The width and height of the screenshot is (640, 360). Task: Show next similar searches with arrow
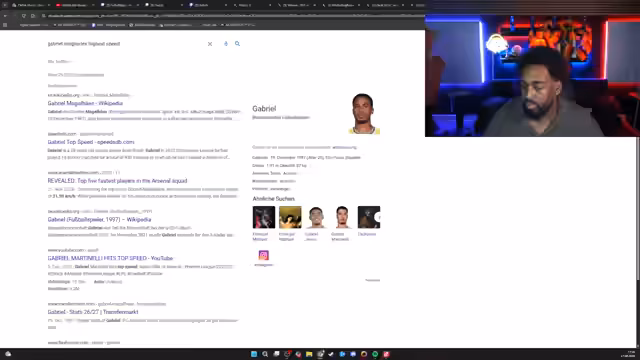coord(378,217)
